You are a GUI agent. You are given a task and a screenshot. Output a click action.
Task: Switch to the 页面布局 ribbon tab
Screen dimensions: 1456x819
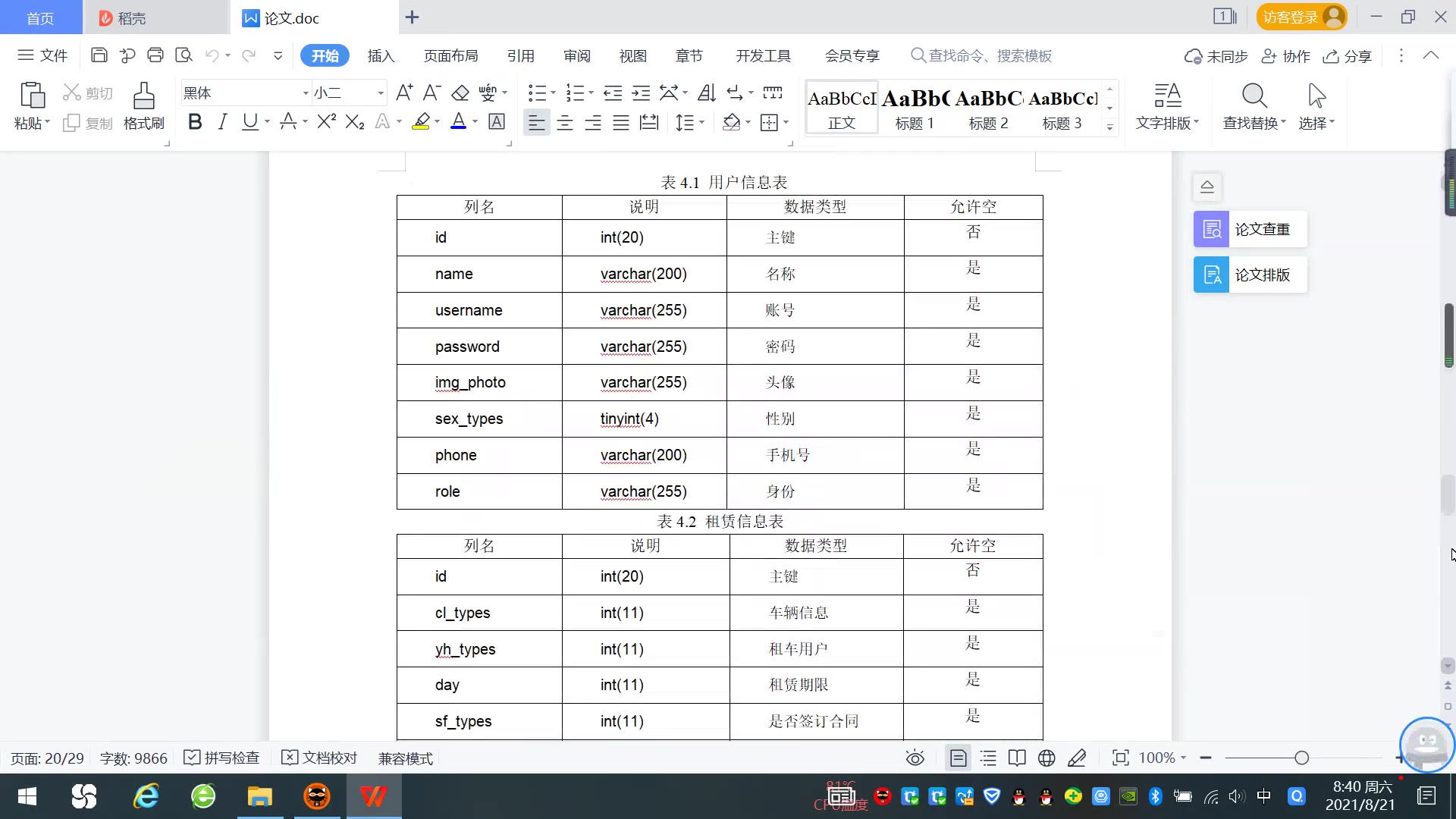point(451,55)
